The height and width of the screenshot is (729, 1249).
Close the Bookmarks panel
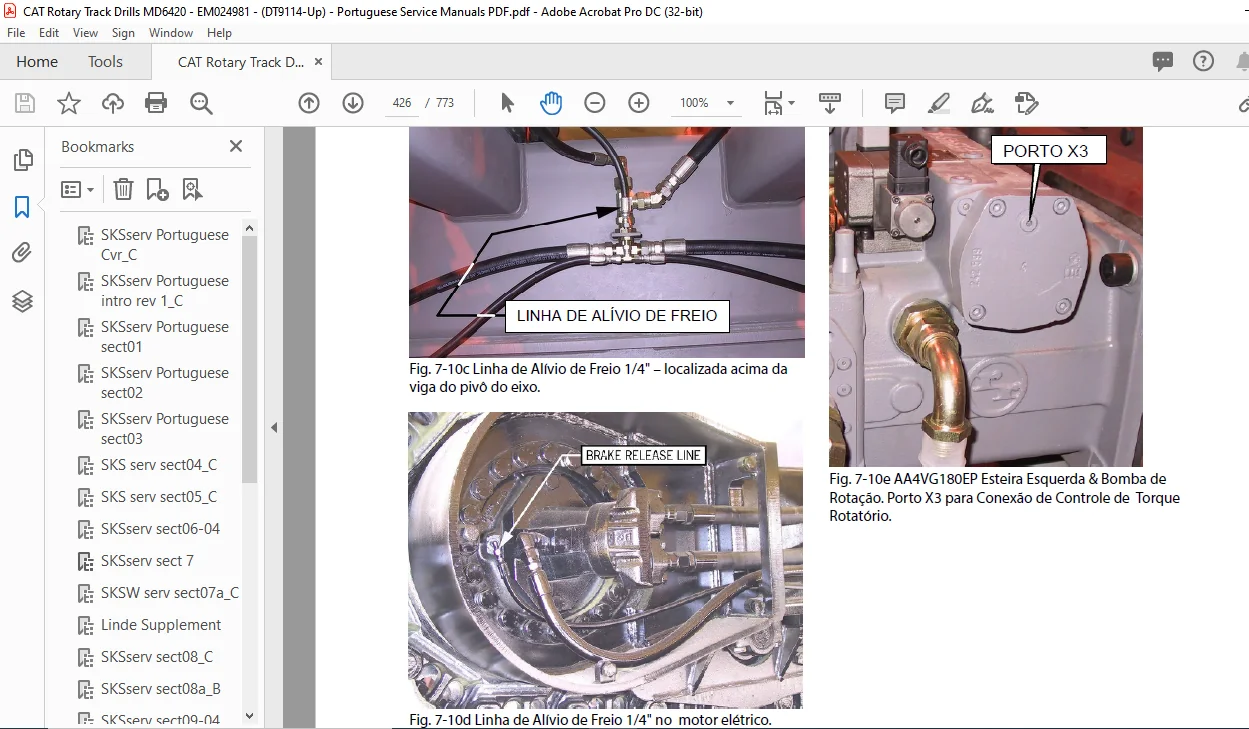pyautogui.click(x=236, y=146)
